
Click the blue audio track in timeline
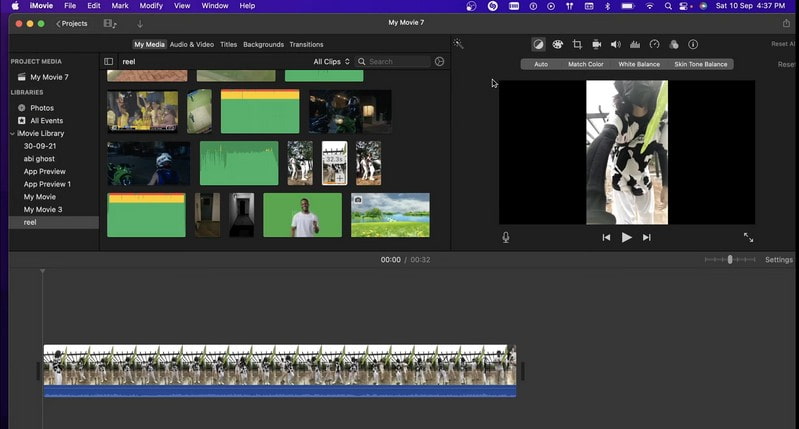[280, 391]
